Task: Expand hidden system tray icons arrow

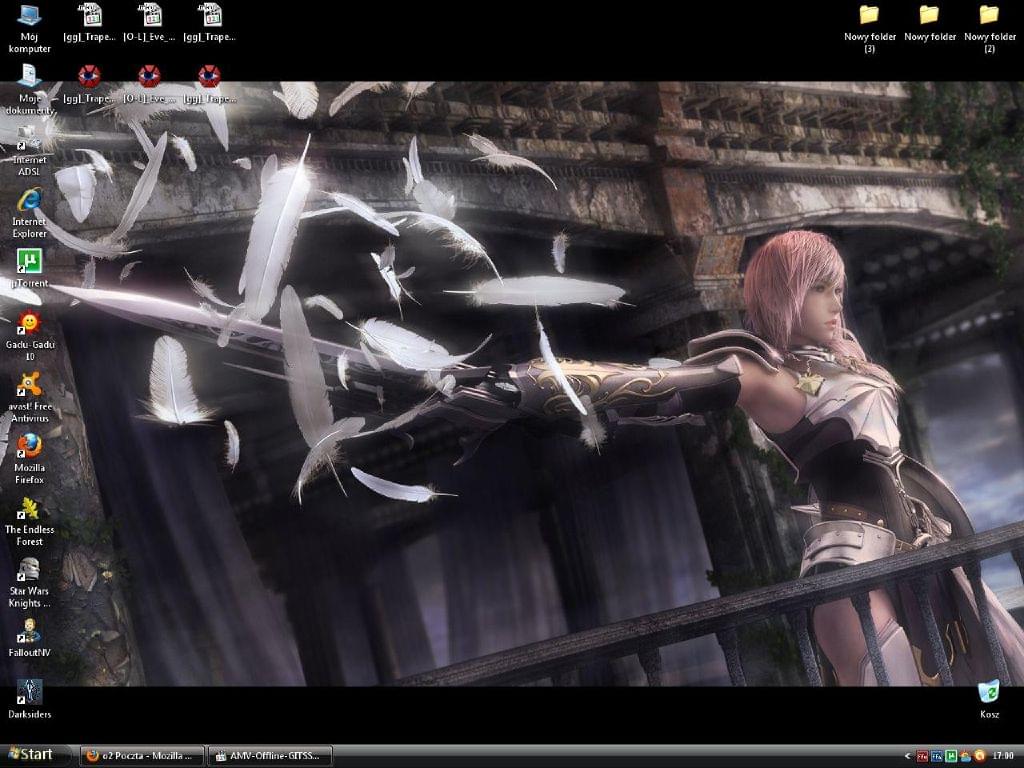Action: pos(906,756)
